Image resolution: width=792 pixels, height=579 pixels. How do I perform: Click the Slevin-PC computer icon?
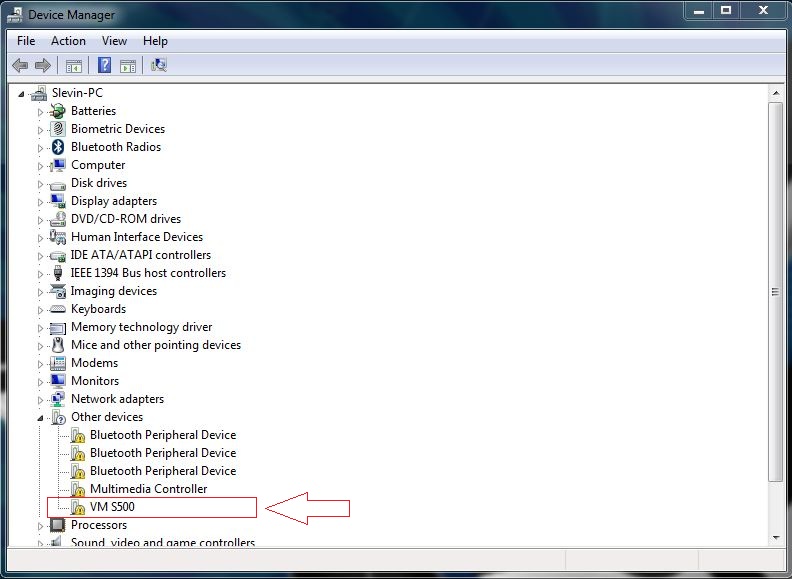pos(39,93)
